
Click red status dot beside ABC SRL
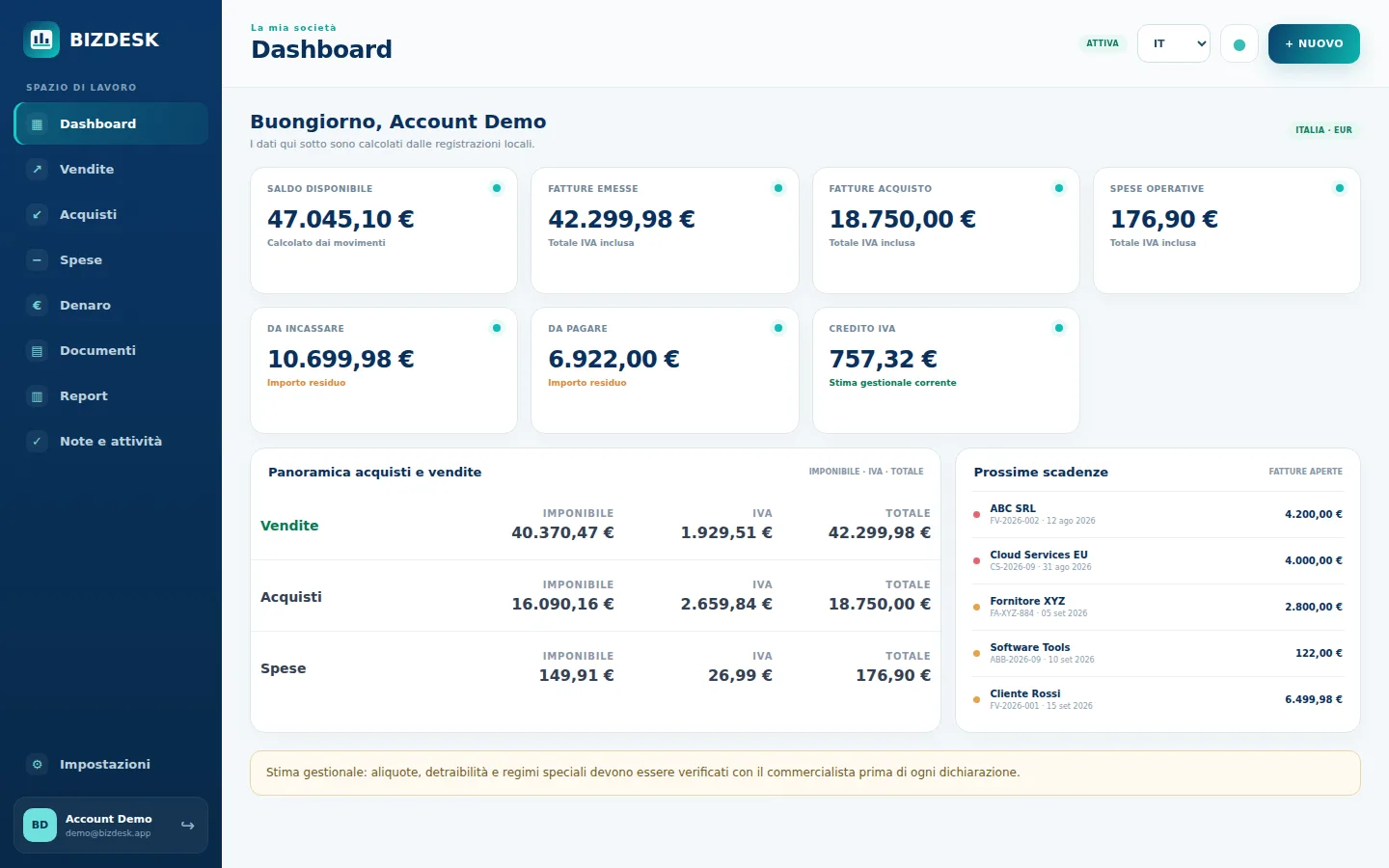point(976,514)
